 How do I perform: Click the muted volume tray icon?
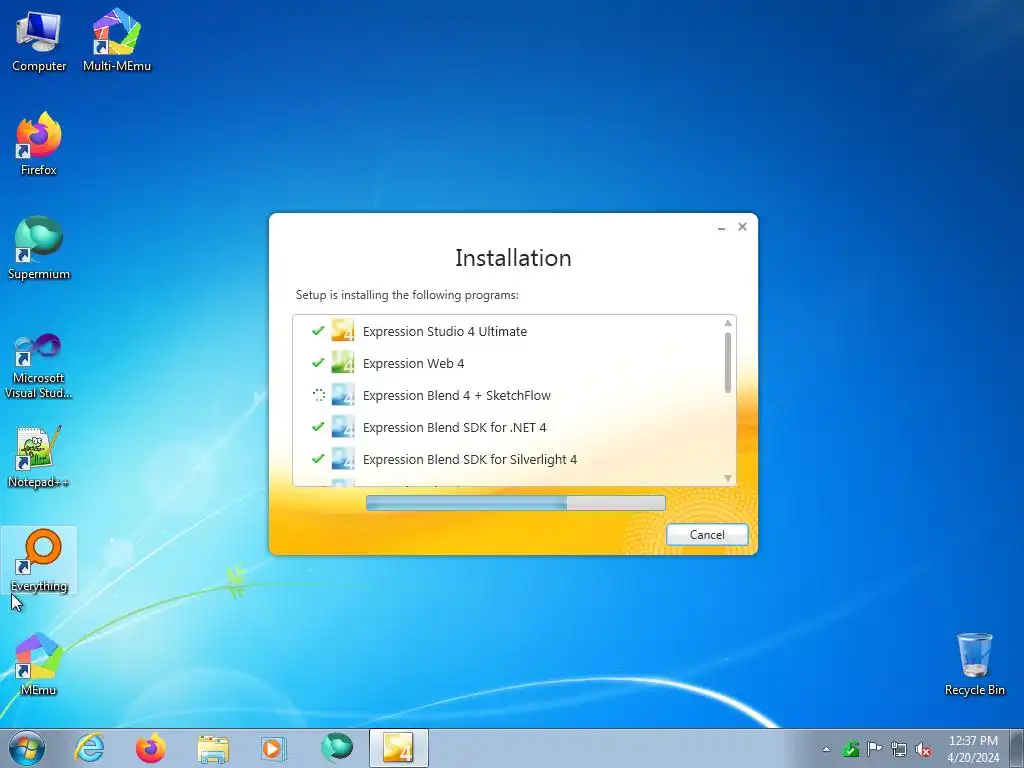point(923,749)
